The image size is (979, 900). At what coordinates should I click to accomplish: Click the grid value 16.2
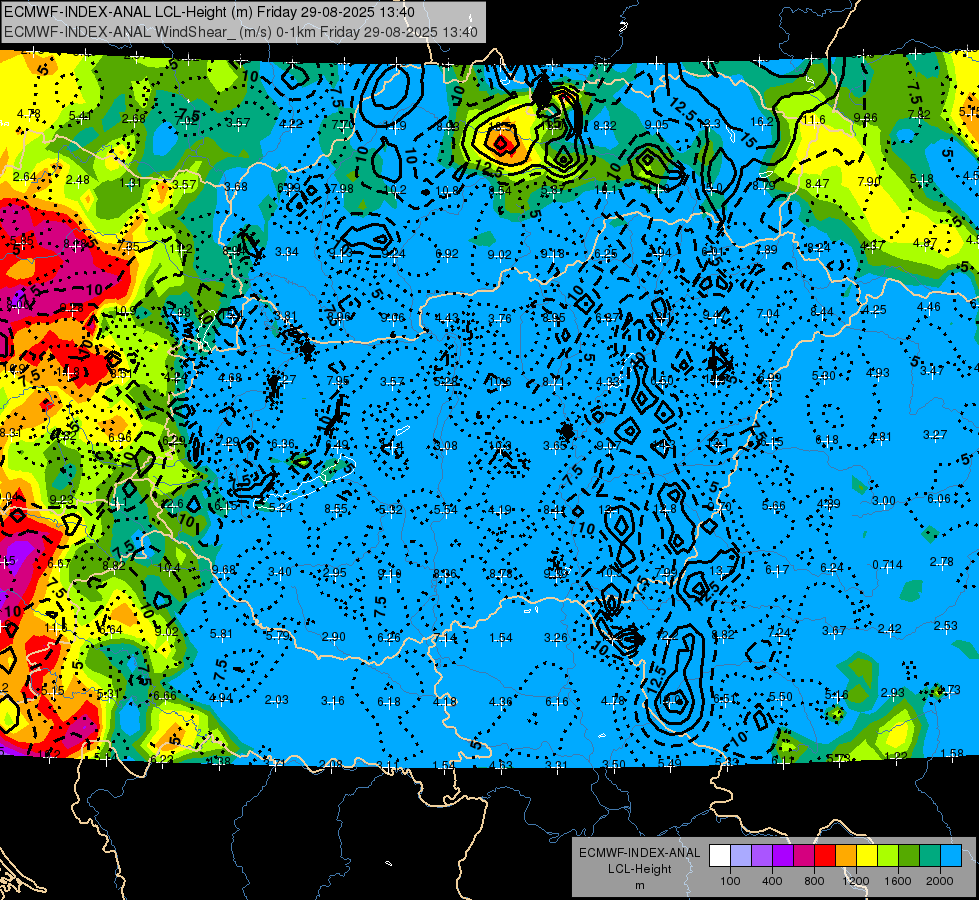[x=762, y=122]
